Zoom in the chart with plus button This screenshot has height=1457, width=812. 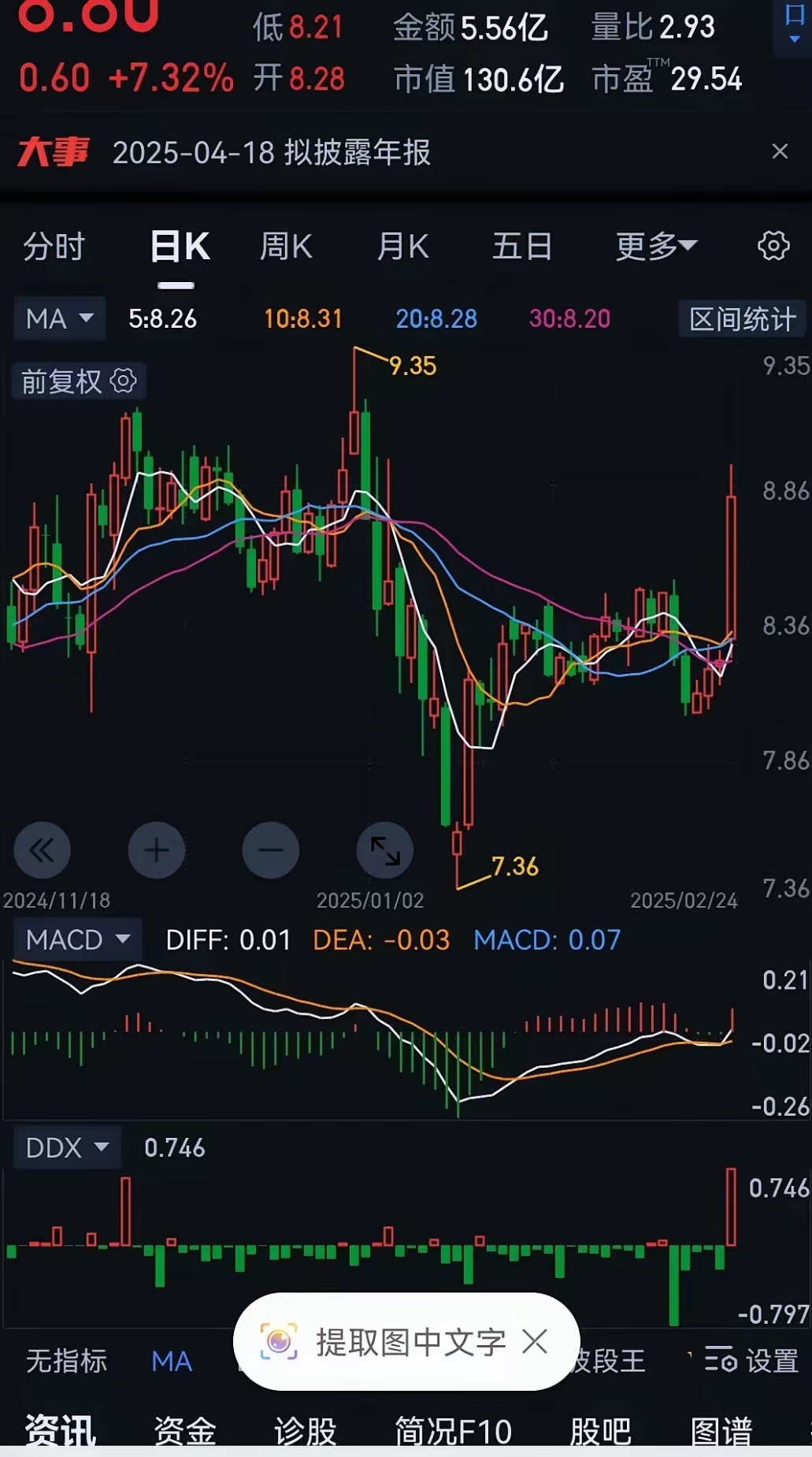157,850
